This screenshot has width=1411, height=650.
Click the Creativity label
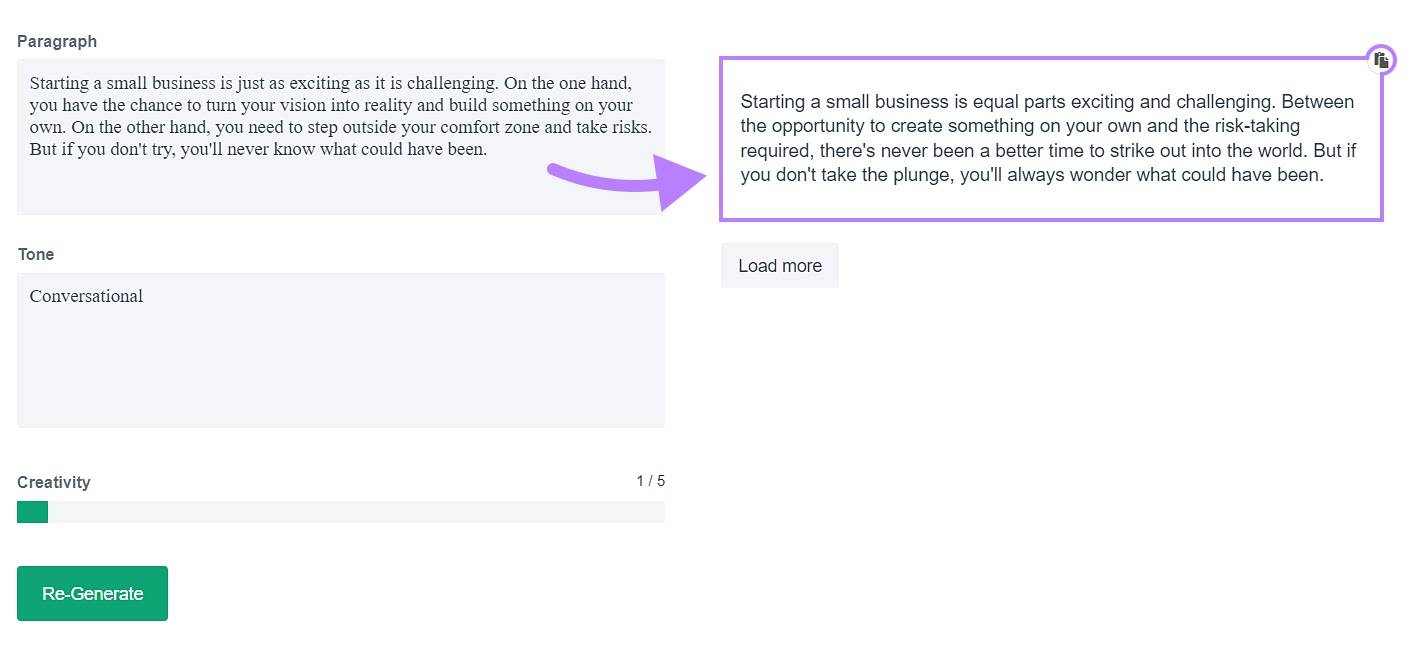pyautogui.click(x=54, y=482)
